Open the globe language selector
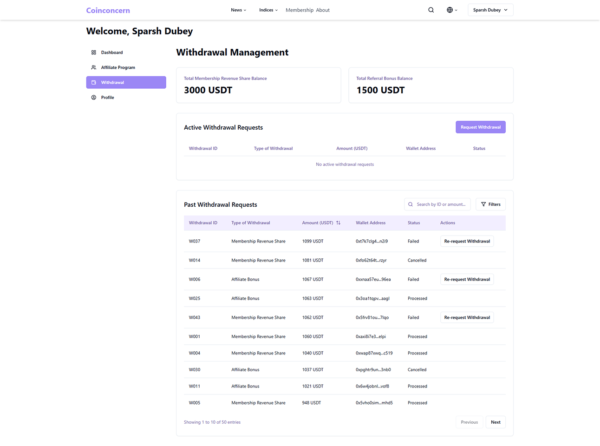Screen dimensions: 600x446 (x=451, y=10)
